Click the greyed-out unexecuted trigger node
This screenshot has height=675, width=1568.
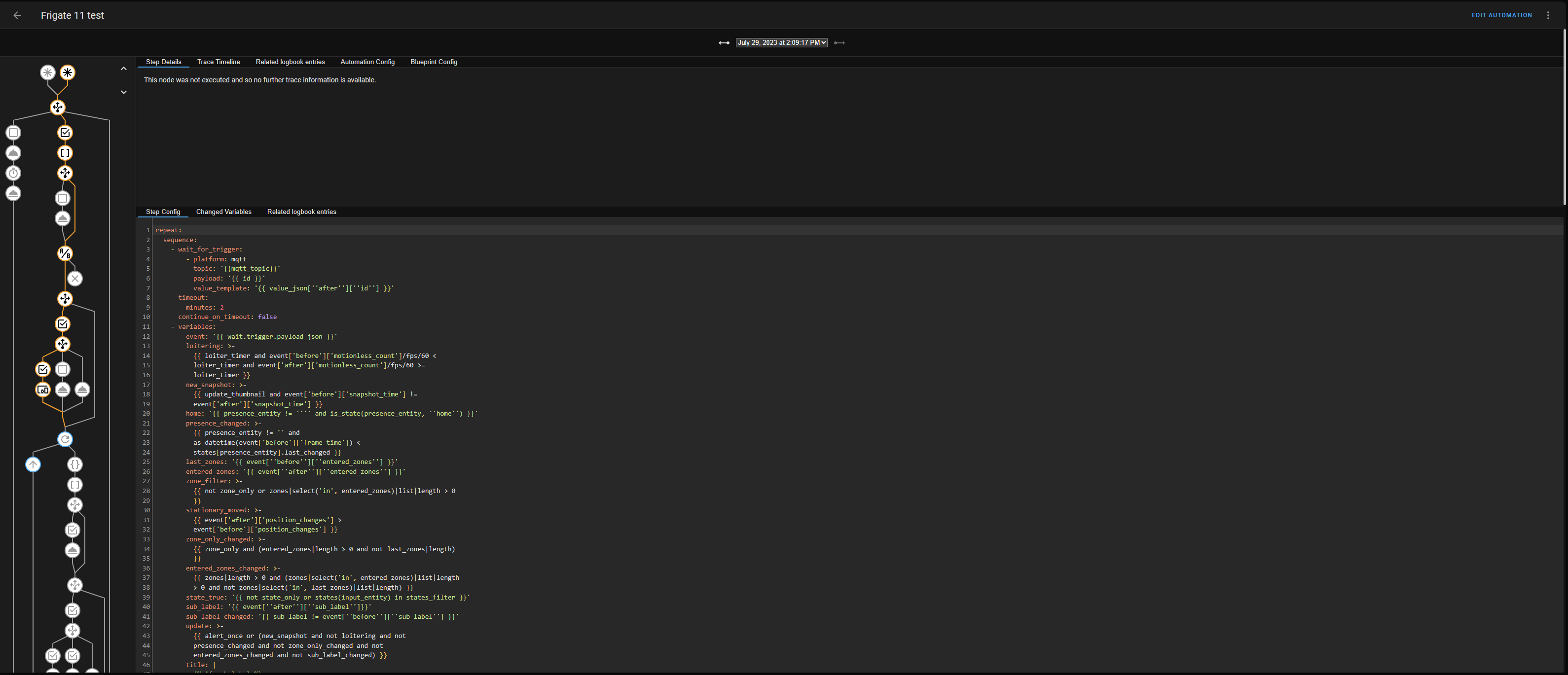click(47, 72)
